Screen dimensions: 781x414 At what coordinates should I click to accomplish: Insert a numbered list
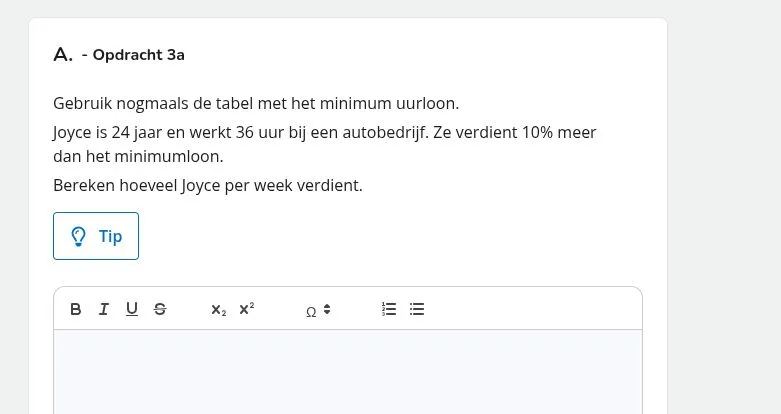pos(389,310)
